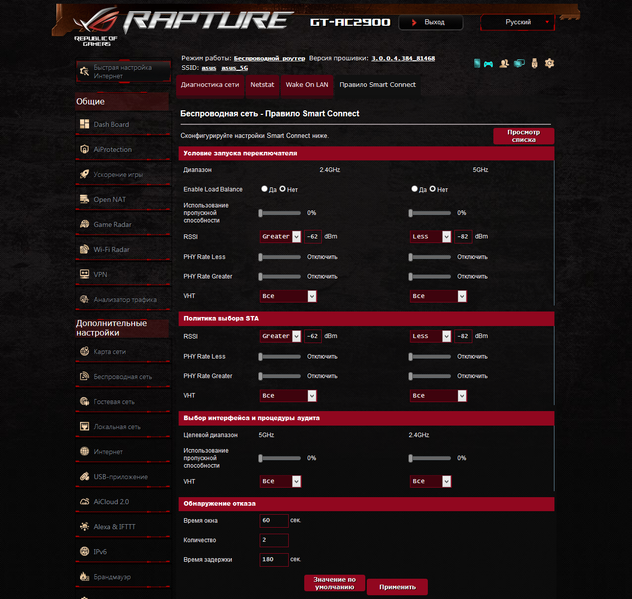The height and width of the screenshot is (599, 632).
Task: Open the Dash Board sidebar icon
Action: (x=84, y=124)
